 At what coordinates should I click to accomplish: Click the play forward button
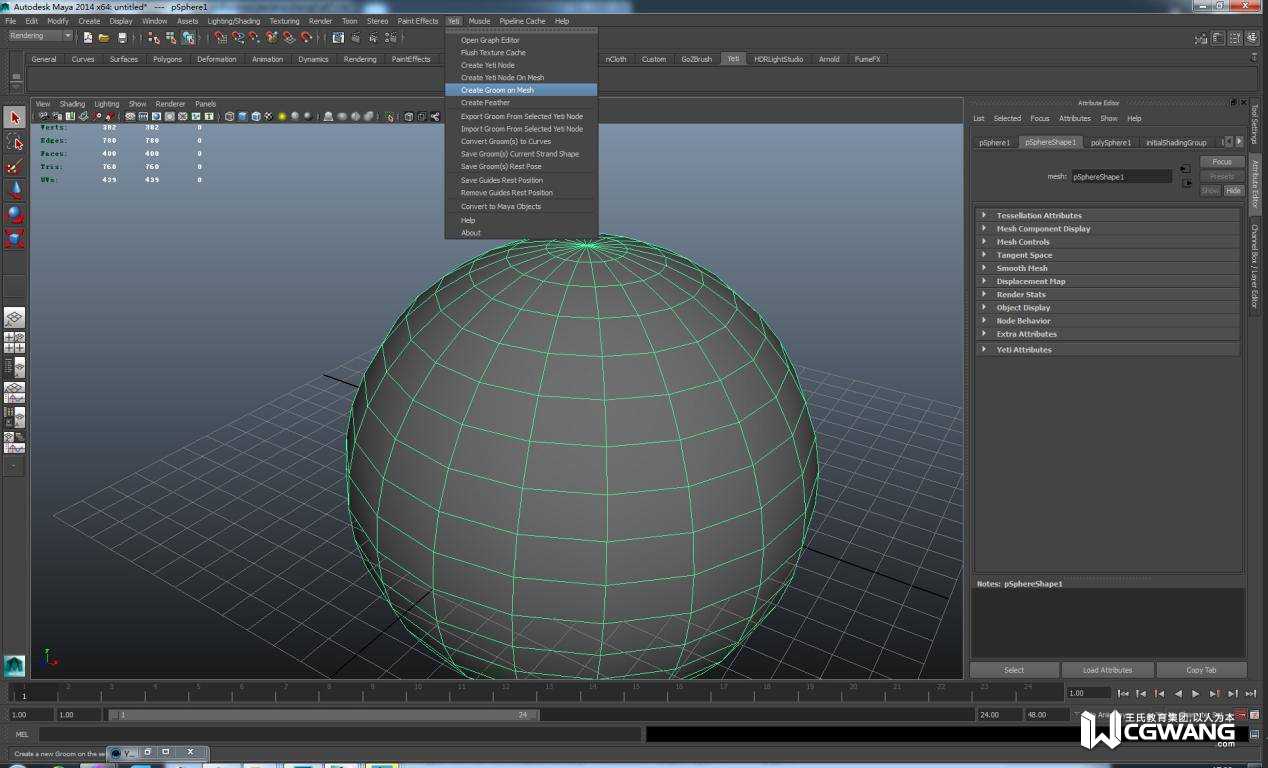[1195, 693]
